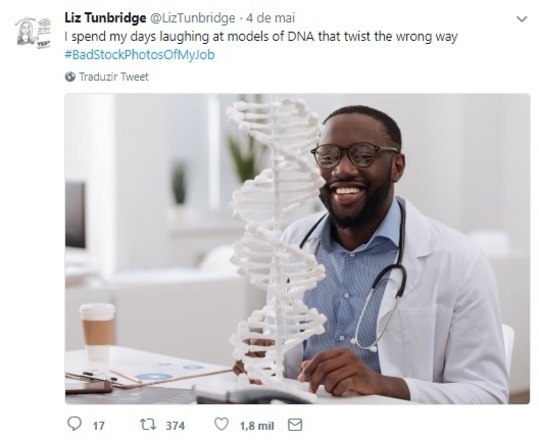The width and height of the screenshot is (539, 440).
Task: Send tweet via envelope message icon
Action: coord(295,425)
